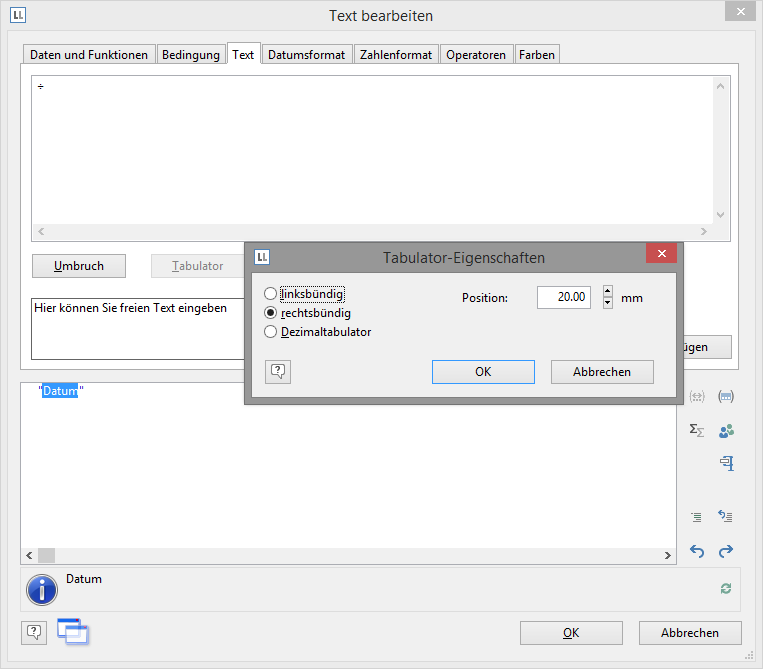Click the formula area horizontal scrollbar thumb
The height and width of the screenshot is (669, 763).
[x=47, y=555]
